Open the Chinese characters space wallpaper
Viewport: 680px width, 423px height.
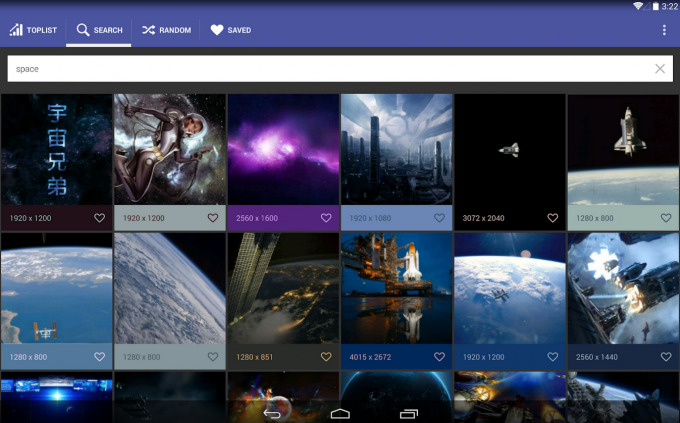point(56,149)
